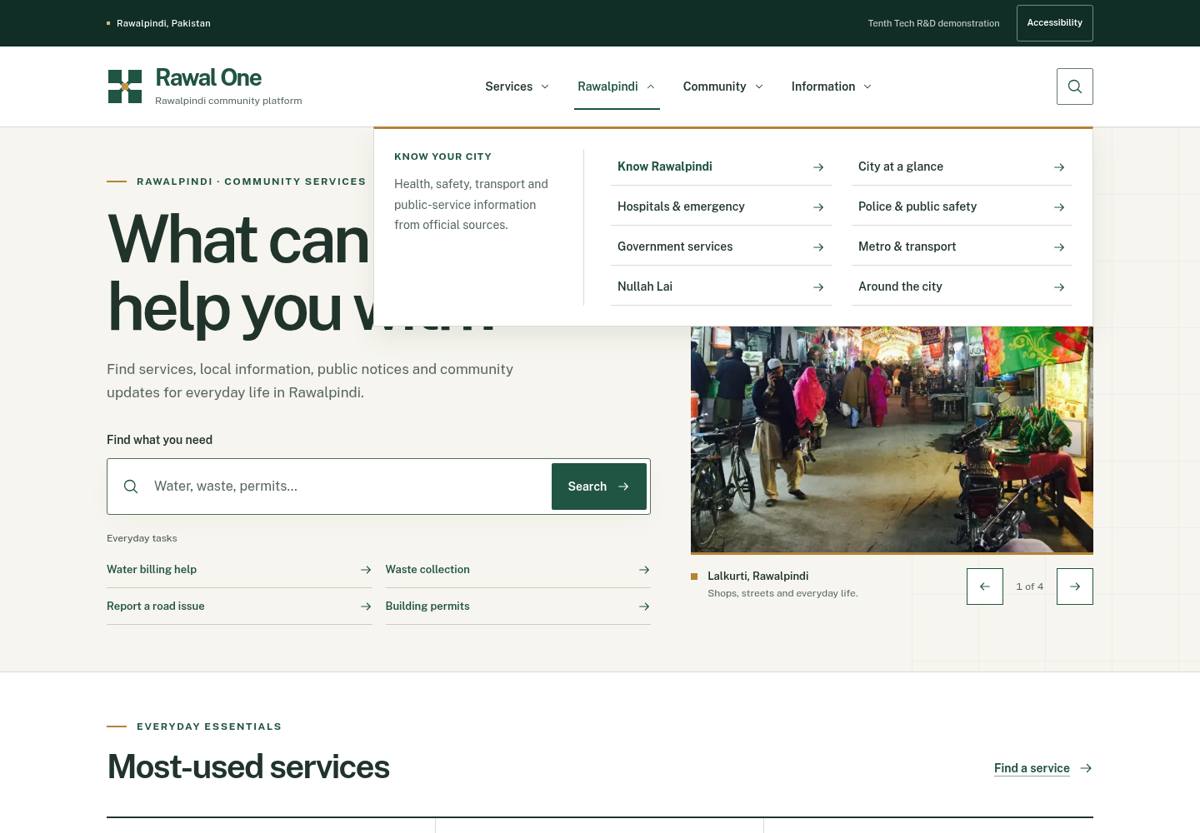Click arrow icon on Water billing help row
Screen dimensions: 1200x833
pos(365,570)
